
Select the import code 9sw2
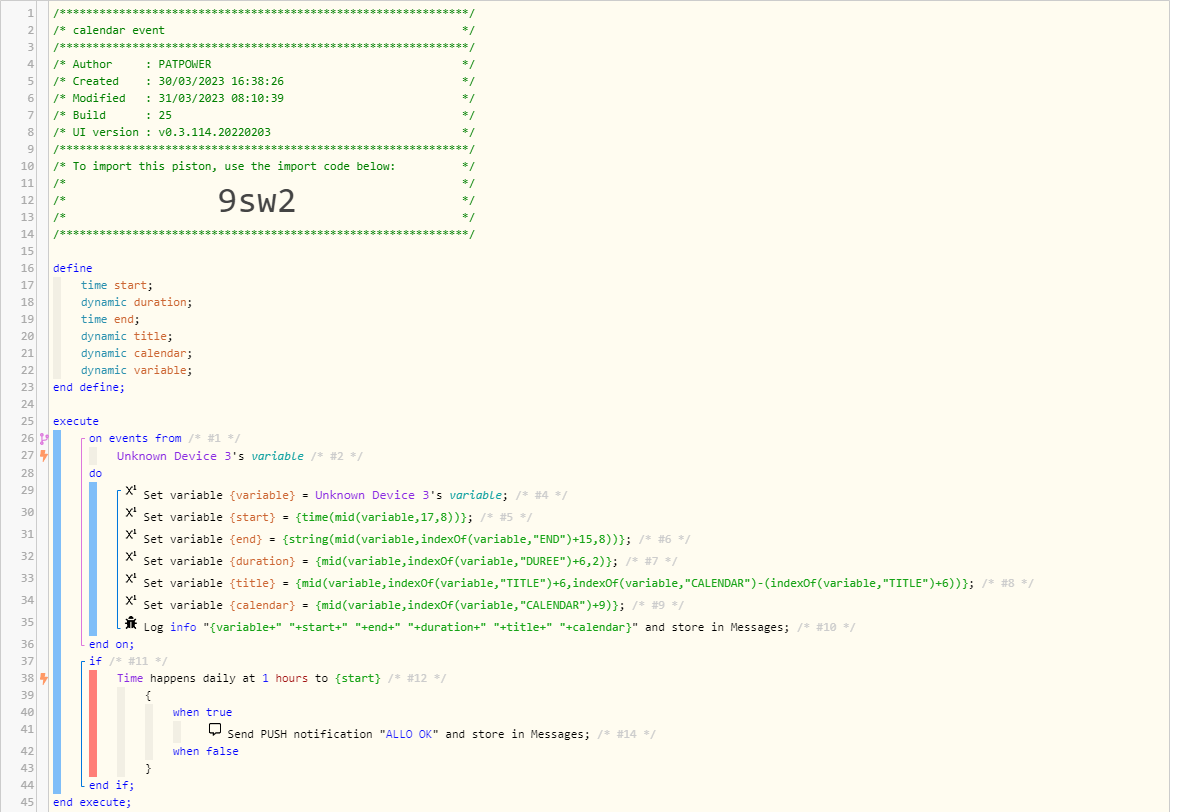(x=256, y=200)
